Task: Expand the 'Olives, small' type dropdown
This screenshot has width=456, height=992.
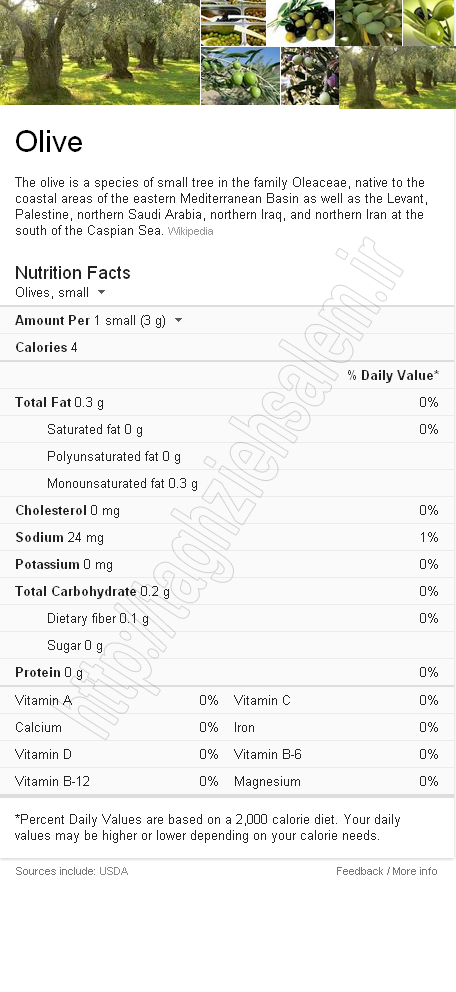Action: tap(61, 292)
